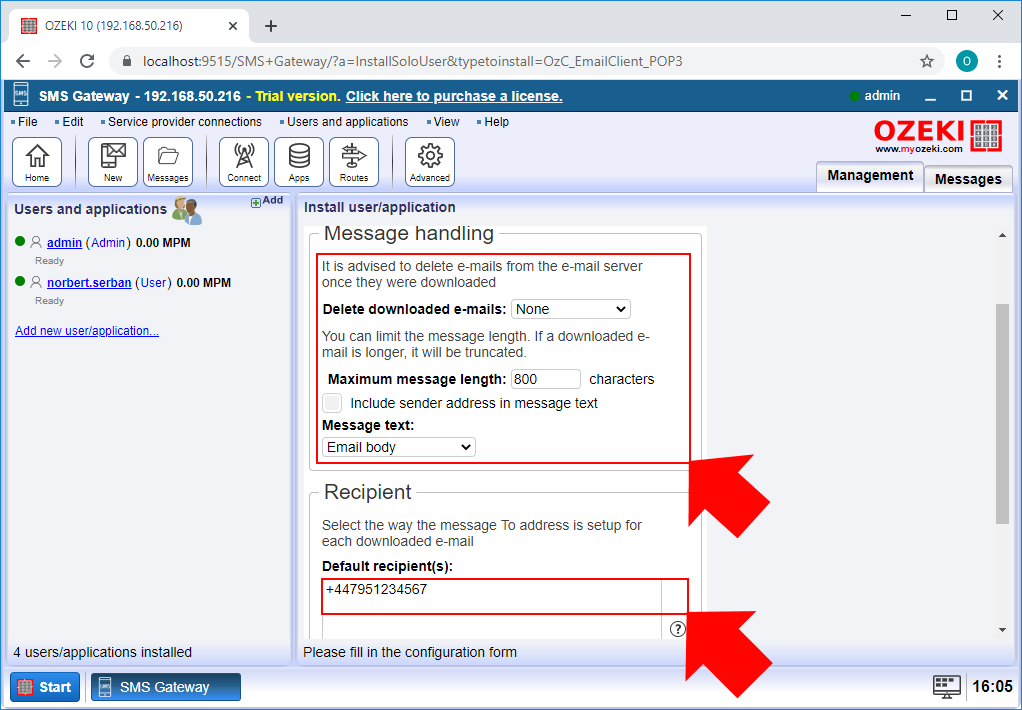Click the green status dot beside admin user
This screenshot has height=710, width=1022.
[x=20, y=241]
